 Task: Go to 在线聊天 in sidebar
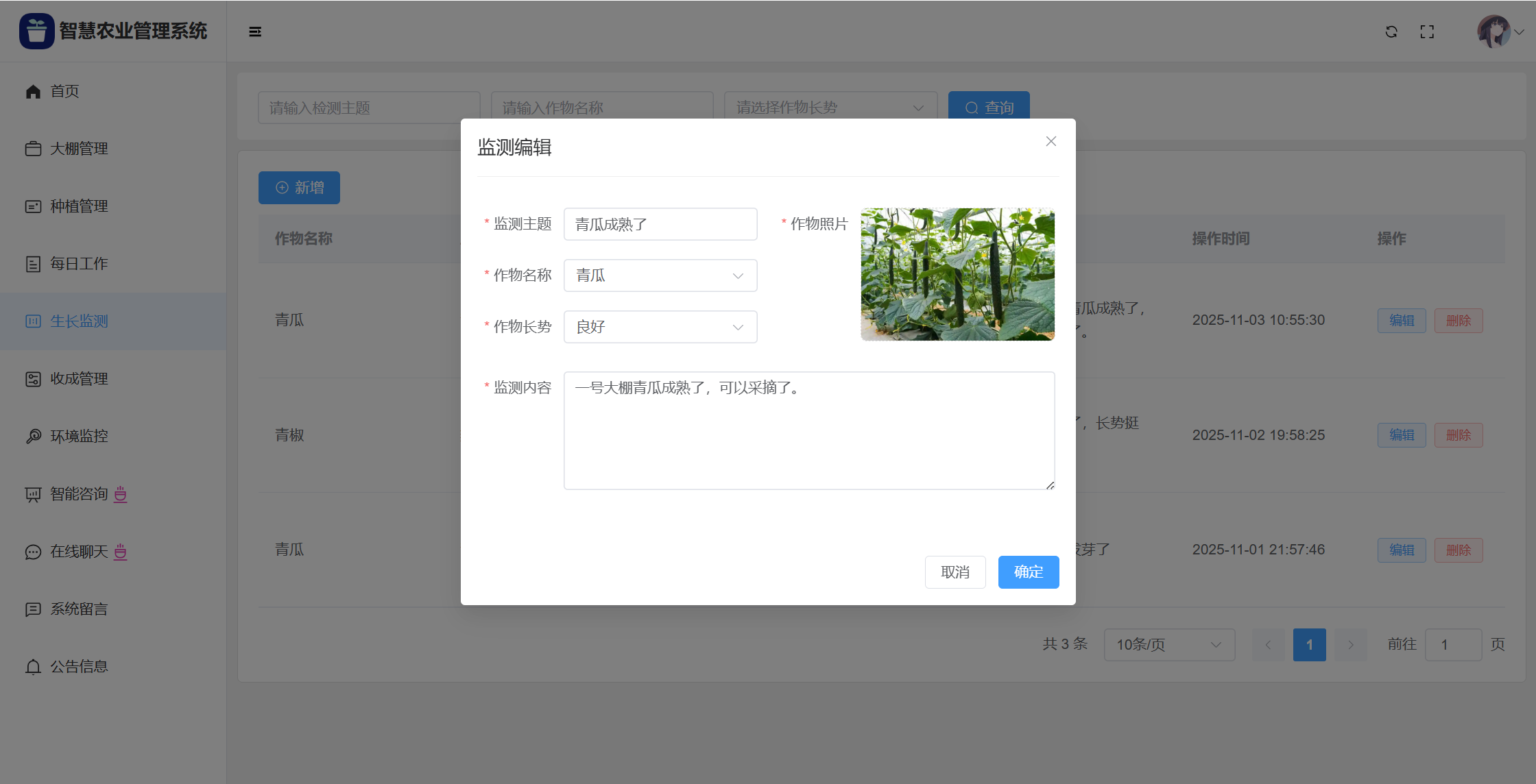click(79, 552)
